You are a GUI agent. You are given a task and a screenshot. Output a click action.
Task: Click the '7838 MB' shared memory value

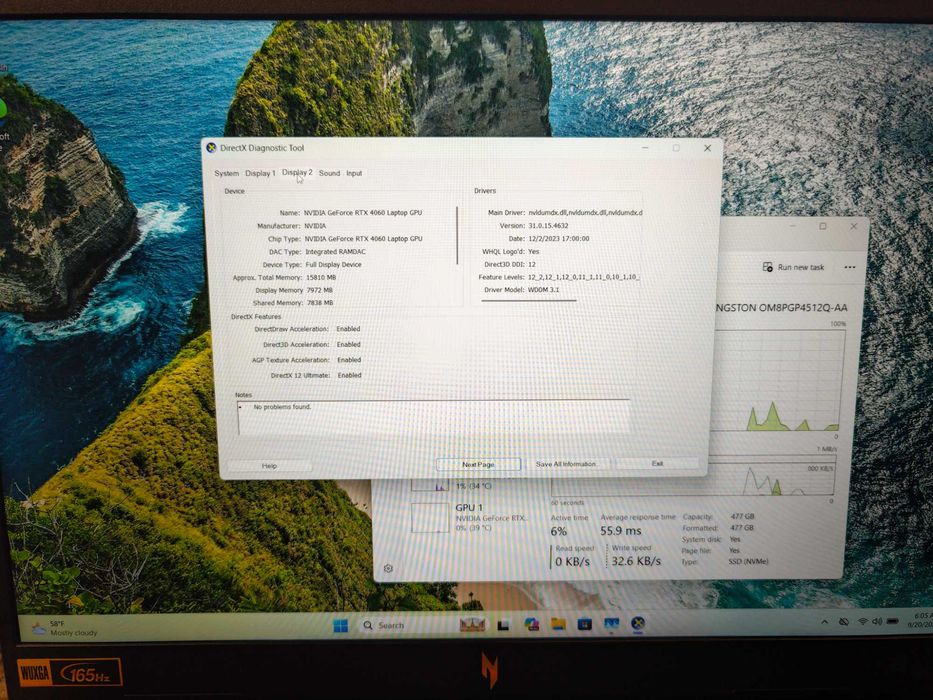point(320,303)
